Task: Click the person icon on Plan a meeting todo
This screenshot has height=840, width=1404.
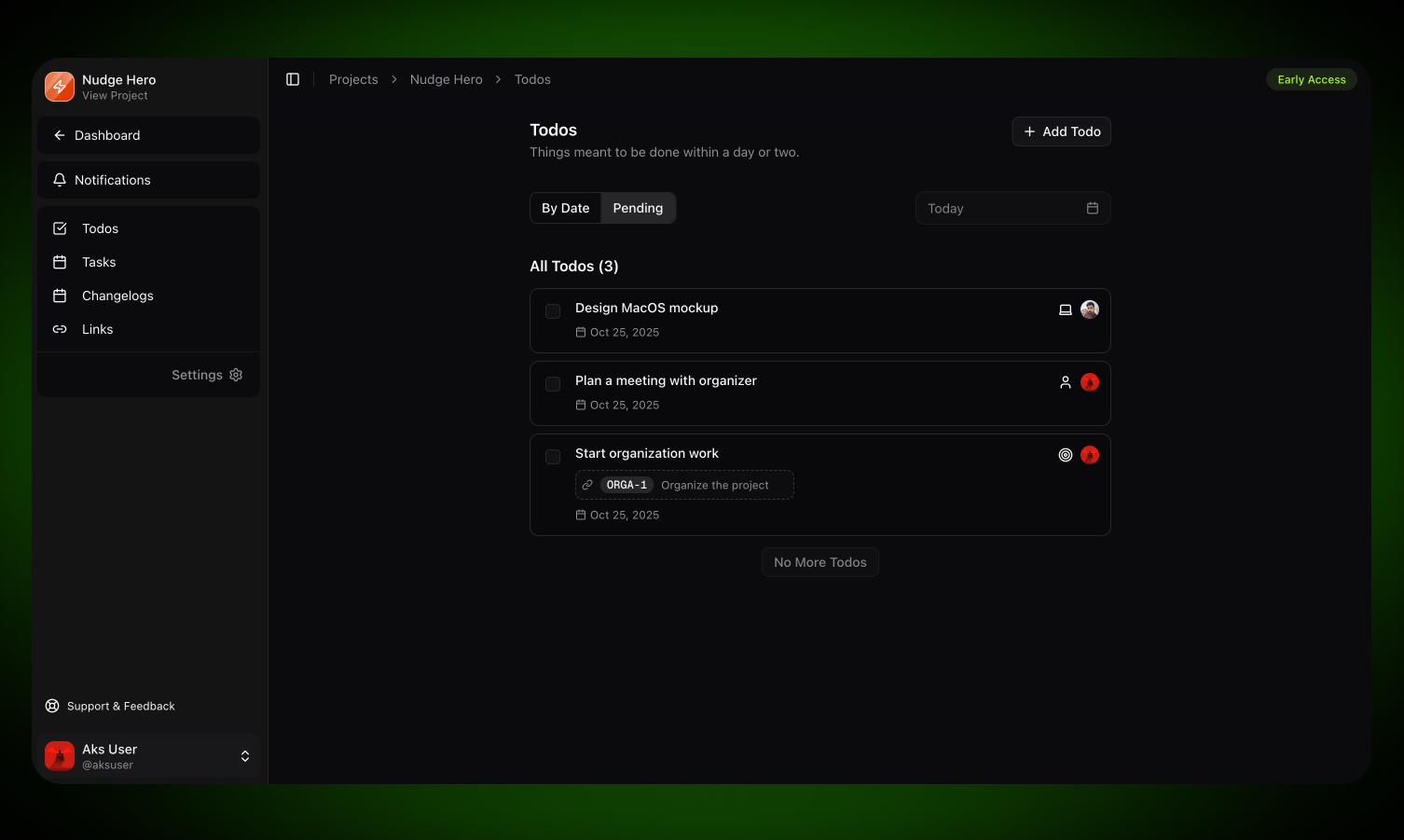Action: [1066, 381]
